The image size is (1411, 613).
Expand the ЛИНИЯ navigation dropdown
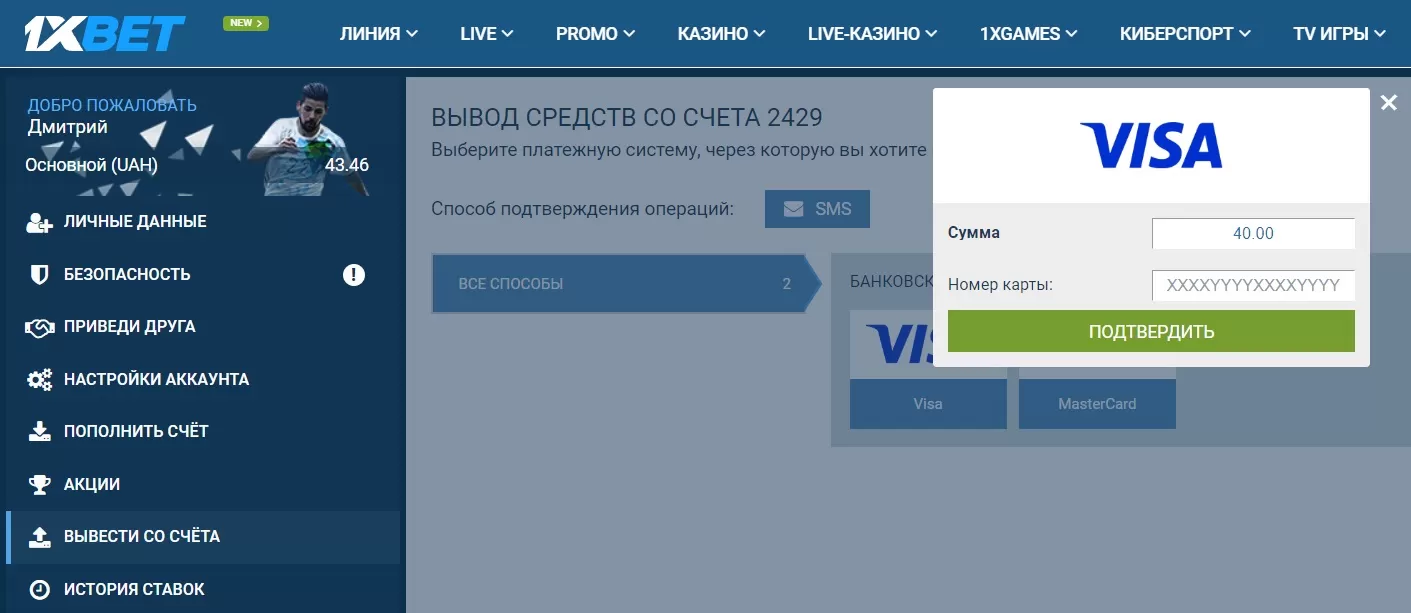click(x=378, y=33)
